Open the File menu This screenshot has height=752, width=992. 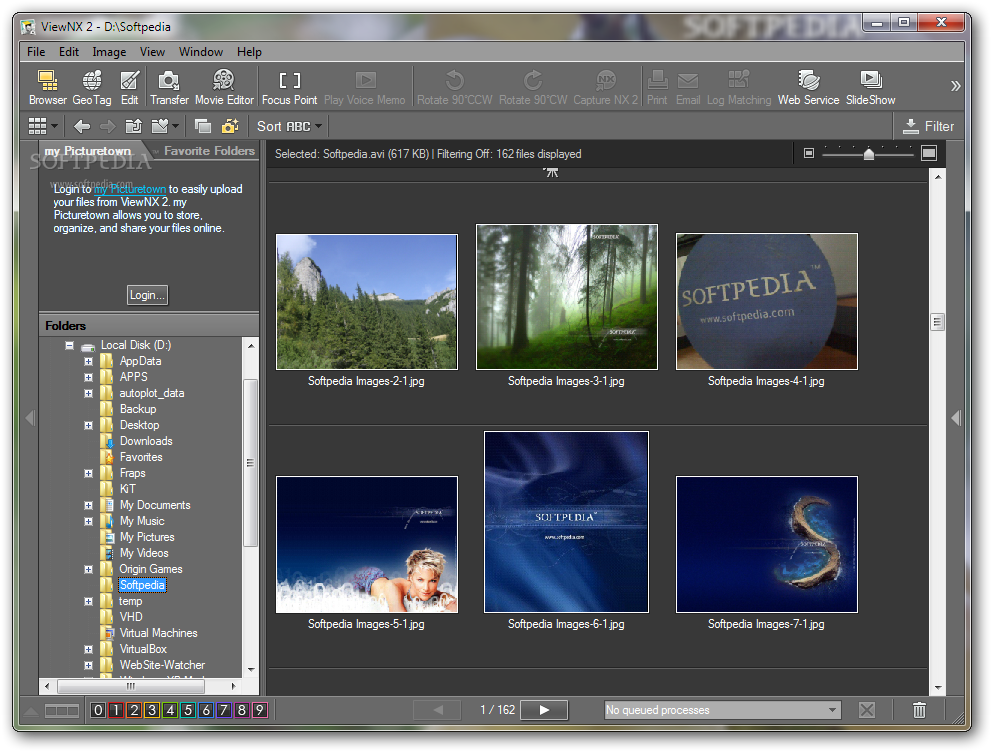pos(36,52)
